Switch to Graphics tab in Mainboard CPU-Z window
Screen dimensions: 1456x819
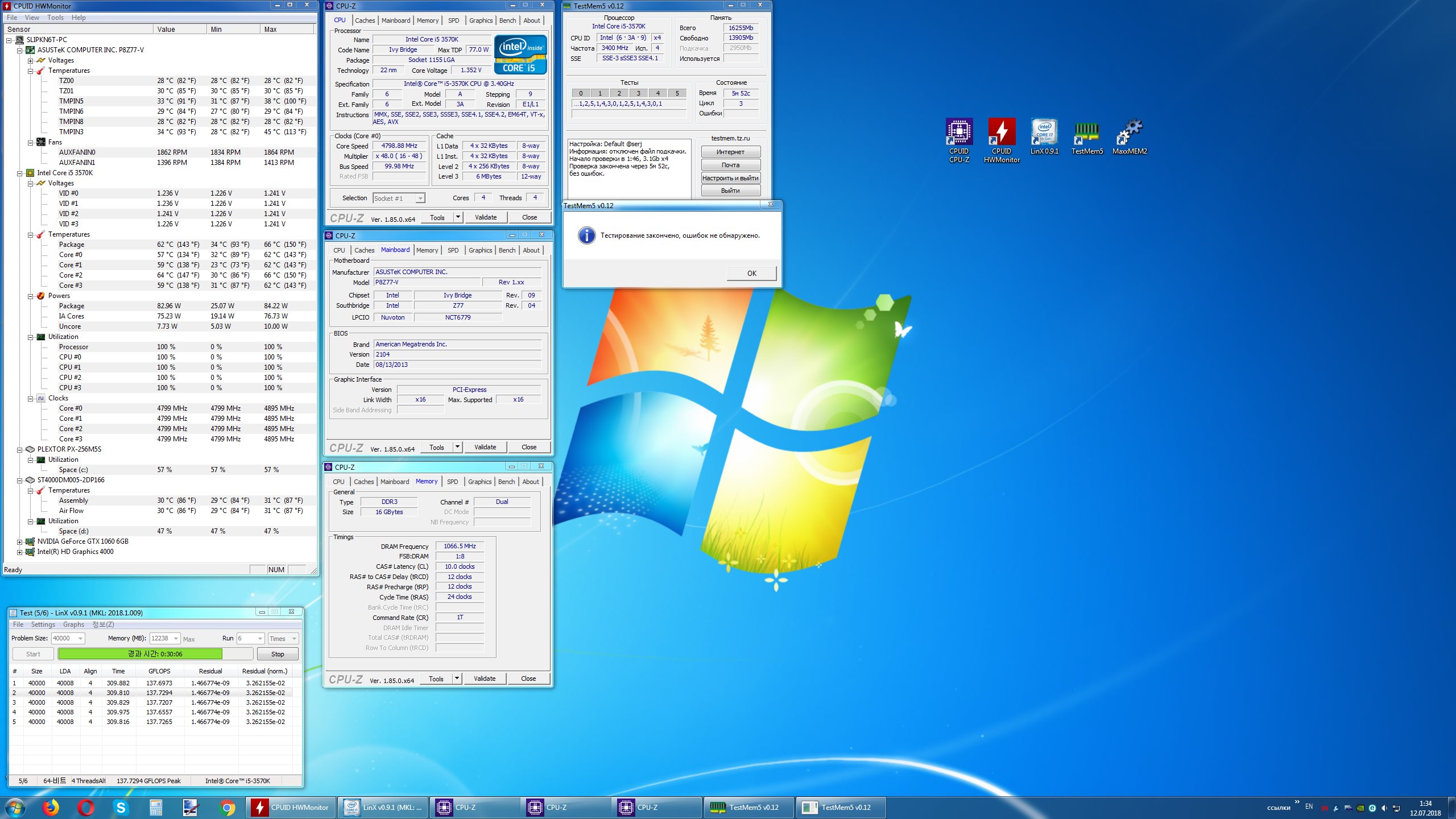tap(481, 250)
